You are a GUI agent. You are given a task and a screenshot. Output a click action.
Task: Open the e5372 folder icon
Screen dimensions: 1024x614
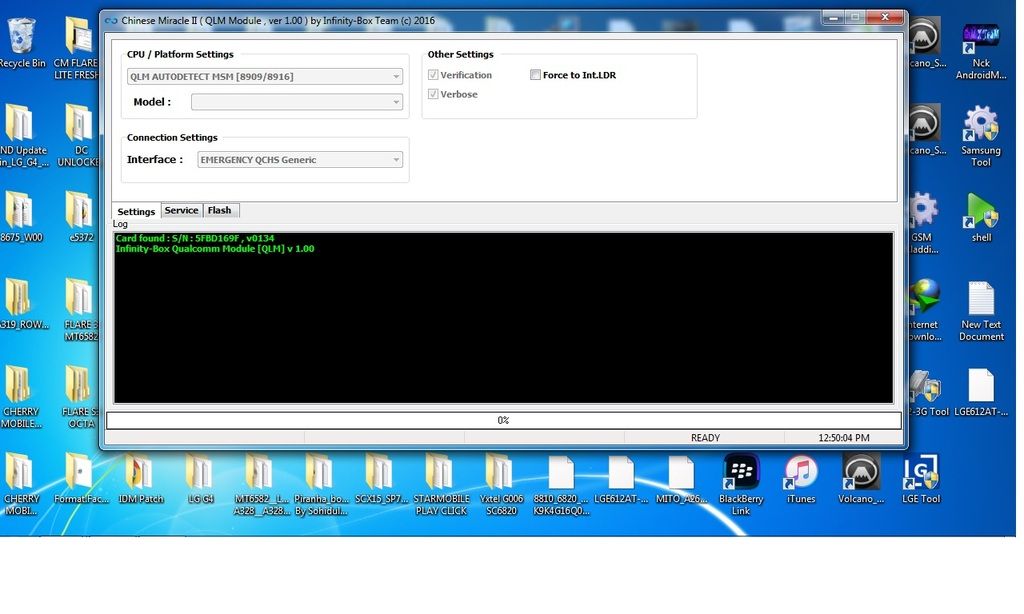click(81, 216)
